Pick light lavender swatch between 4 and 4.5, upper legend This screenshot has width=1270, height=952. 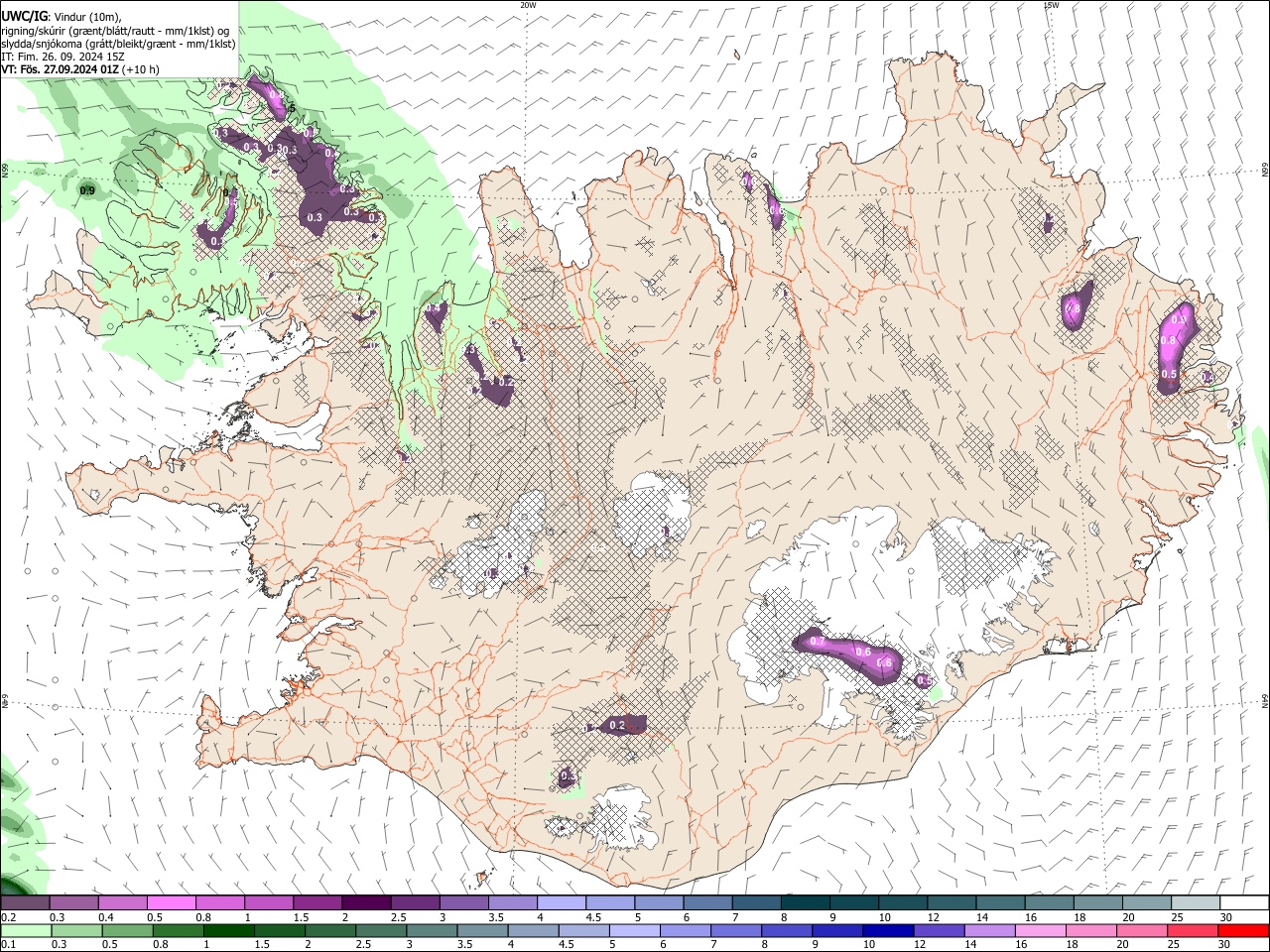[x=561, y=903]
